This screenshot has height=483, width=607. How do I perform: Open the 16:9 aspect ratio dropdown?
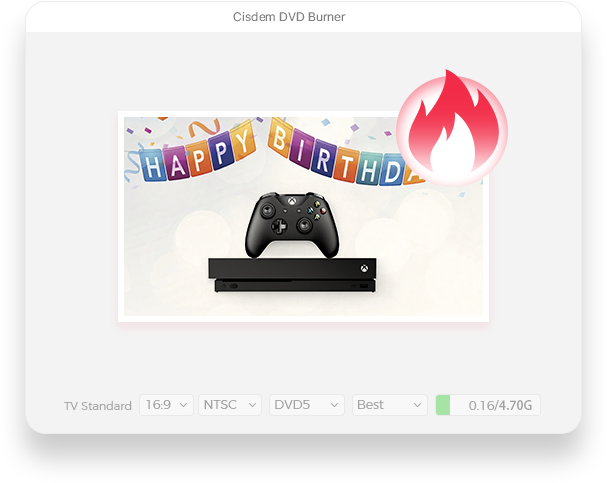point(166,405)
